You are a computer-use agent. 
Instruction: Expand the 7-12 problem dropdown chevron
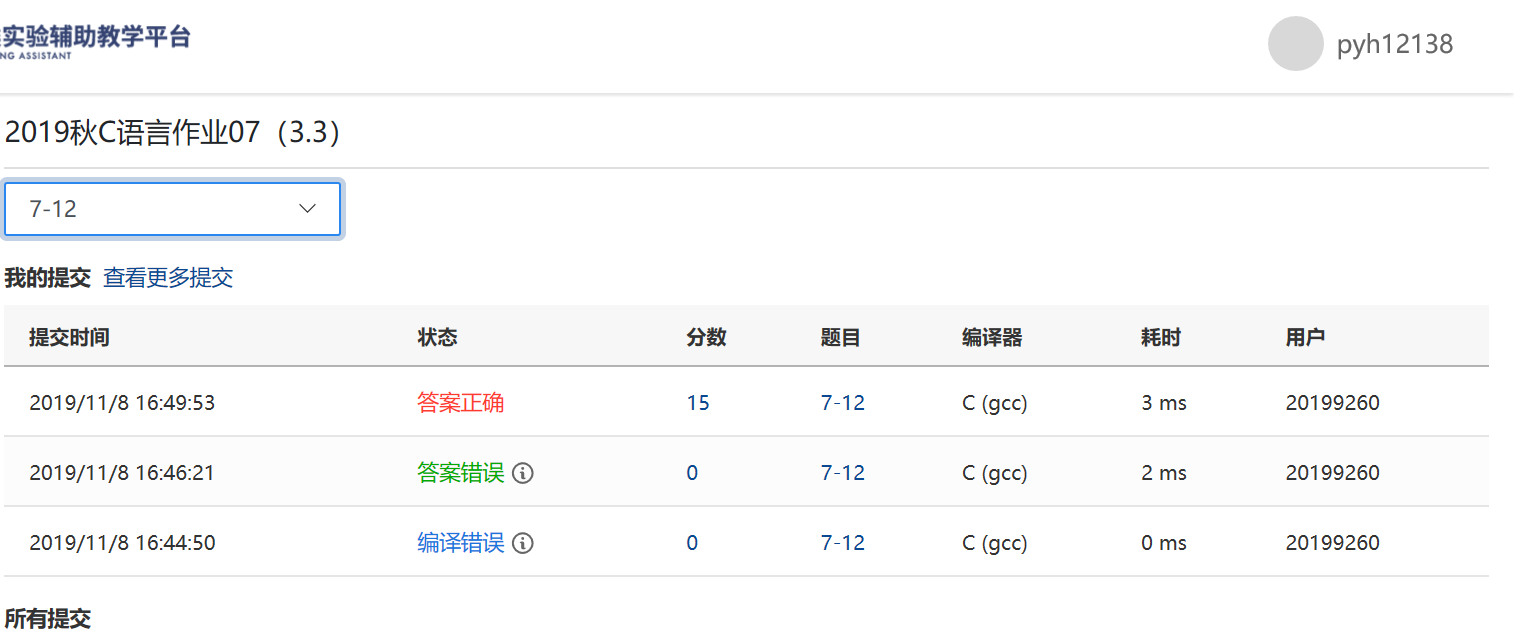pos(308,209)
